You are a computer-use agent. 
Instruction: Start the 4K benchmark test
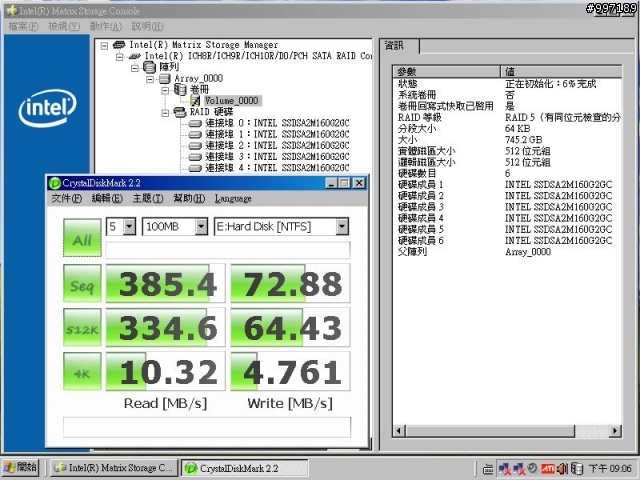[x=82, y=372]
